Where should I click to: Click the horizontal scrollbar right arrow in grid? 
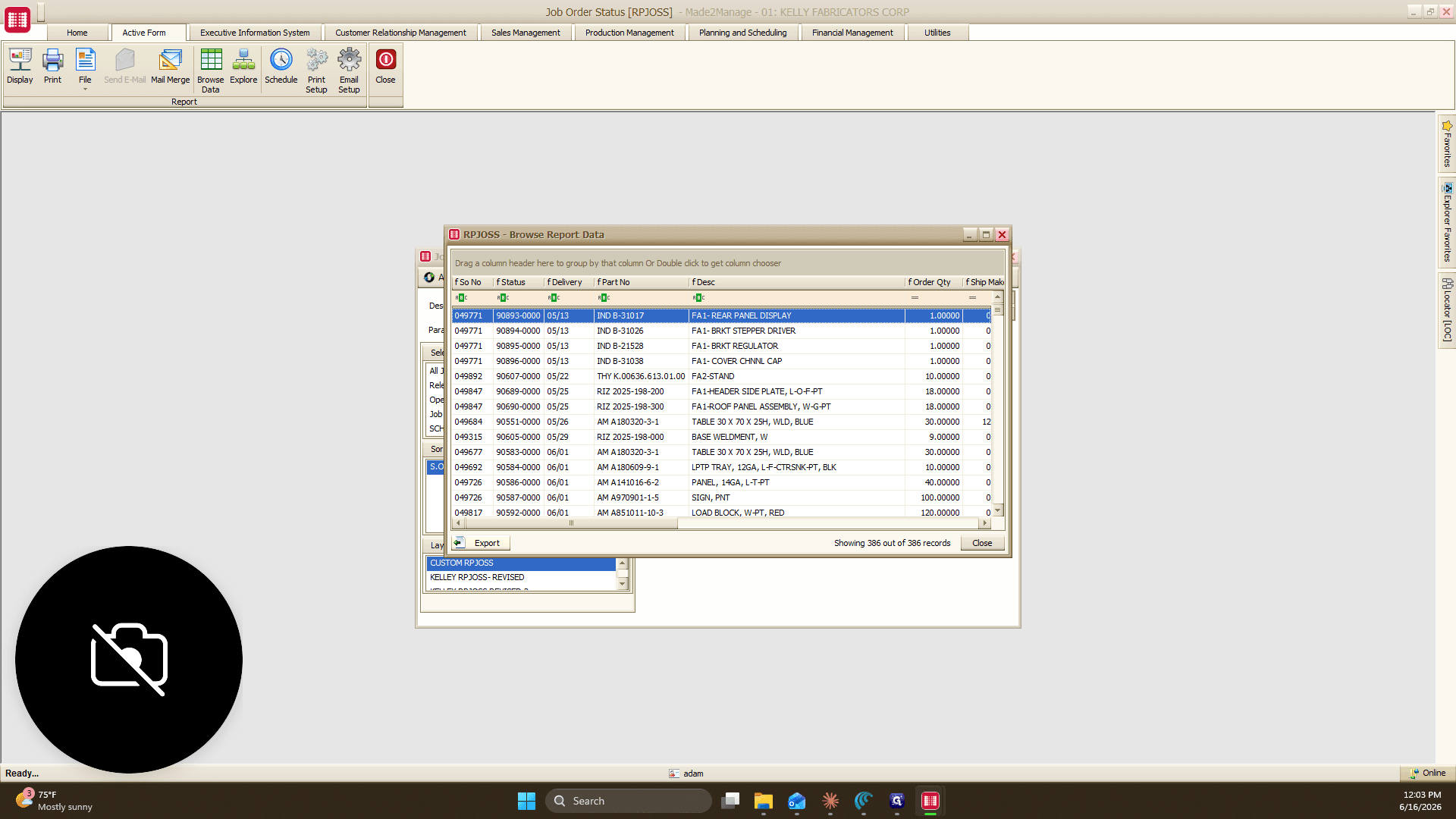pyautogui.click(x=985, y=523)
